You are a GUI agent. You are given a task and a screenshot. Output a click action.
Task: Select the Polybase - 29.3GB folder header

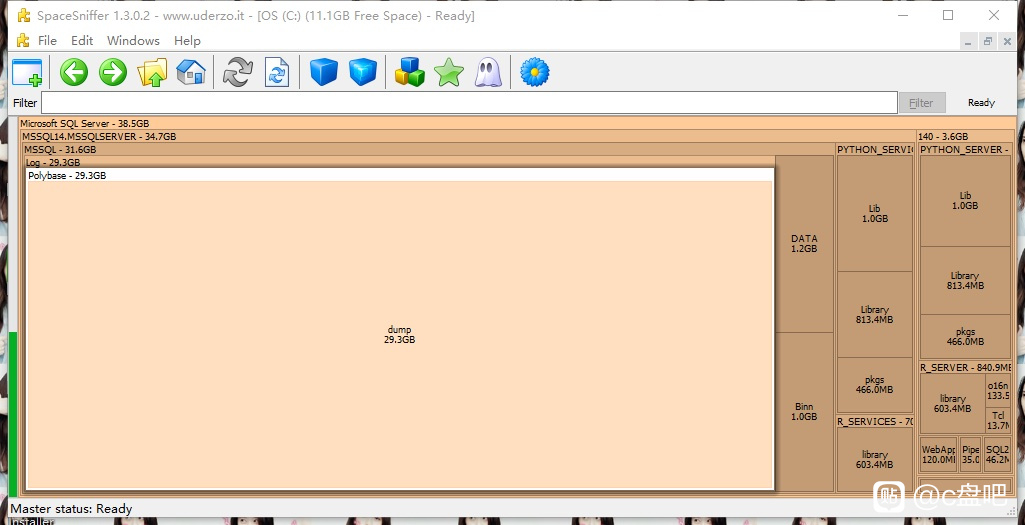pos(400,176)
